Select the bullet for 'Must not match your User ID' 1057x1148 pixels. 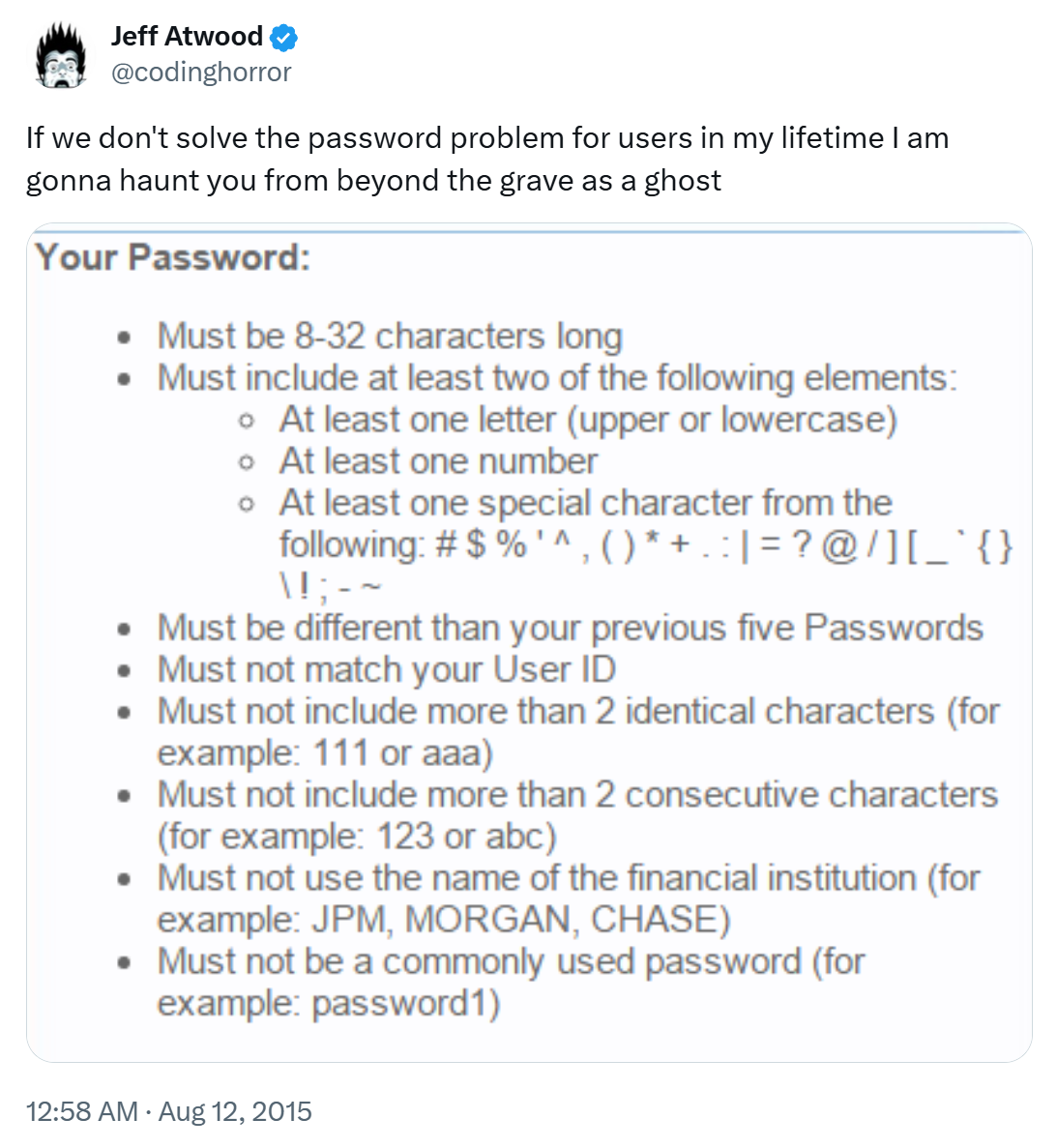click(x=123, y=671)
